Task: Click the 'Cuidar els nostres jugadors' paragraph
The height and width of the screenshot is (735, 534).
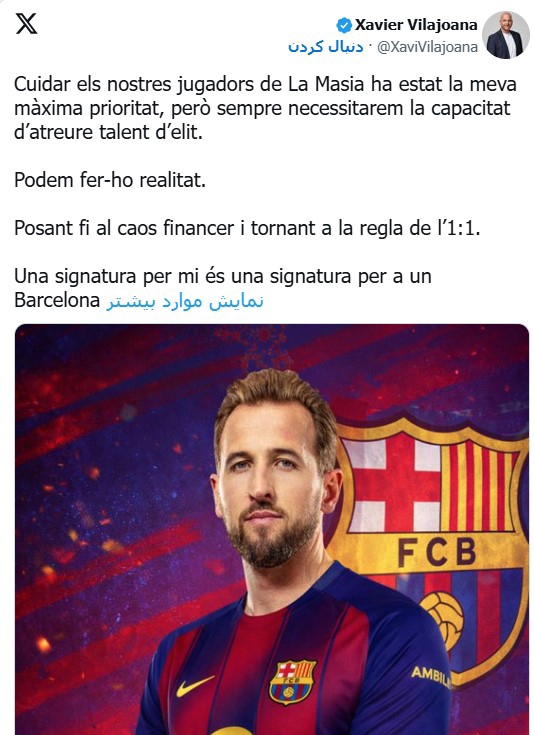Action: pyautogui.click(x=265, y=108)
